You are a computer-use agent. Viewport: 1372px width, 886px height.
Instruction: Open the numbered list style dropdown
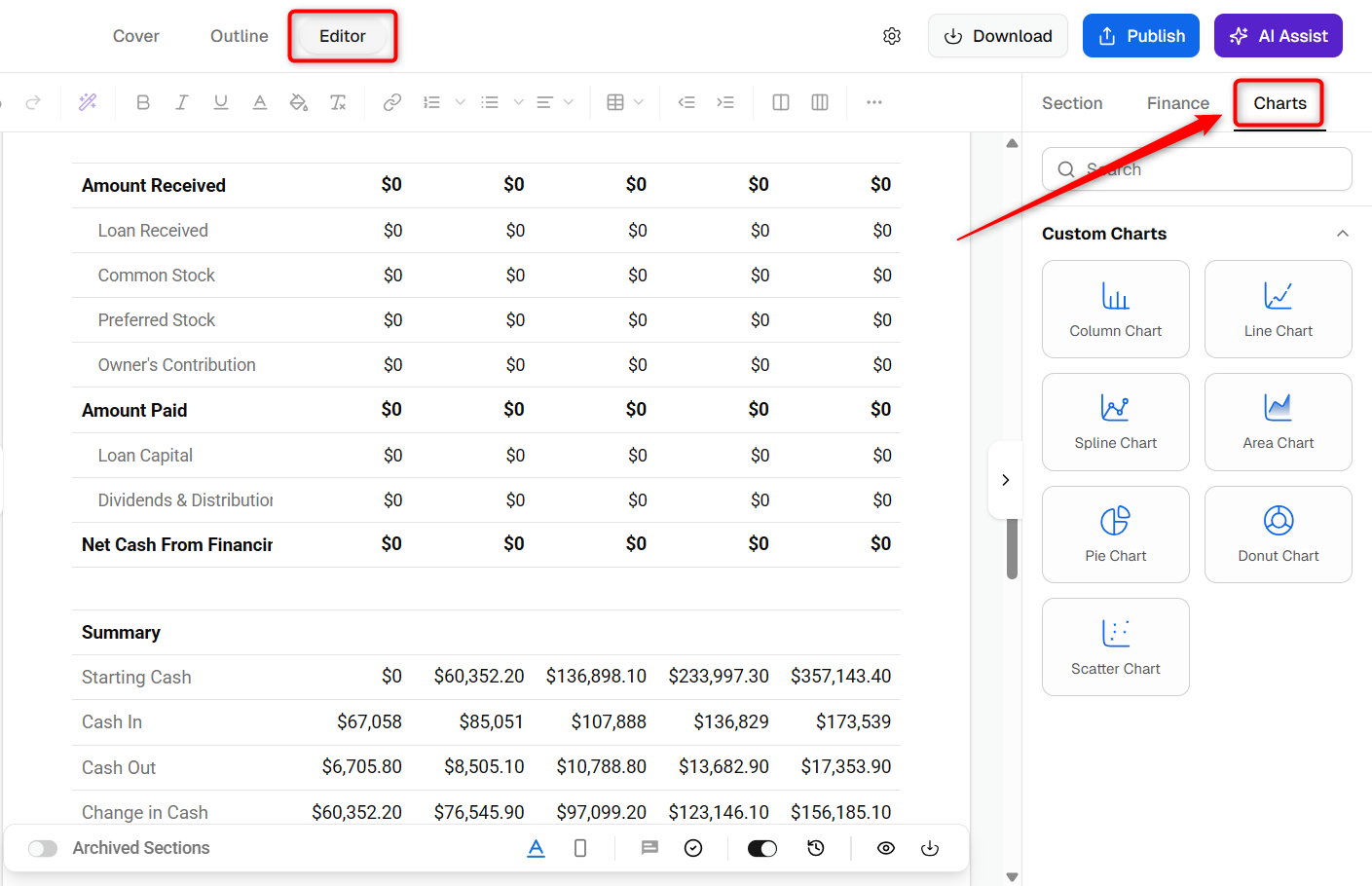pyautogui.click(x=461, y=102)
